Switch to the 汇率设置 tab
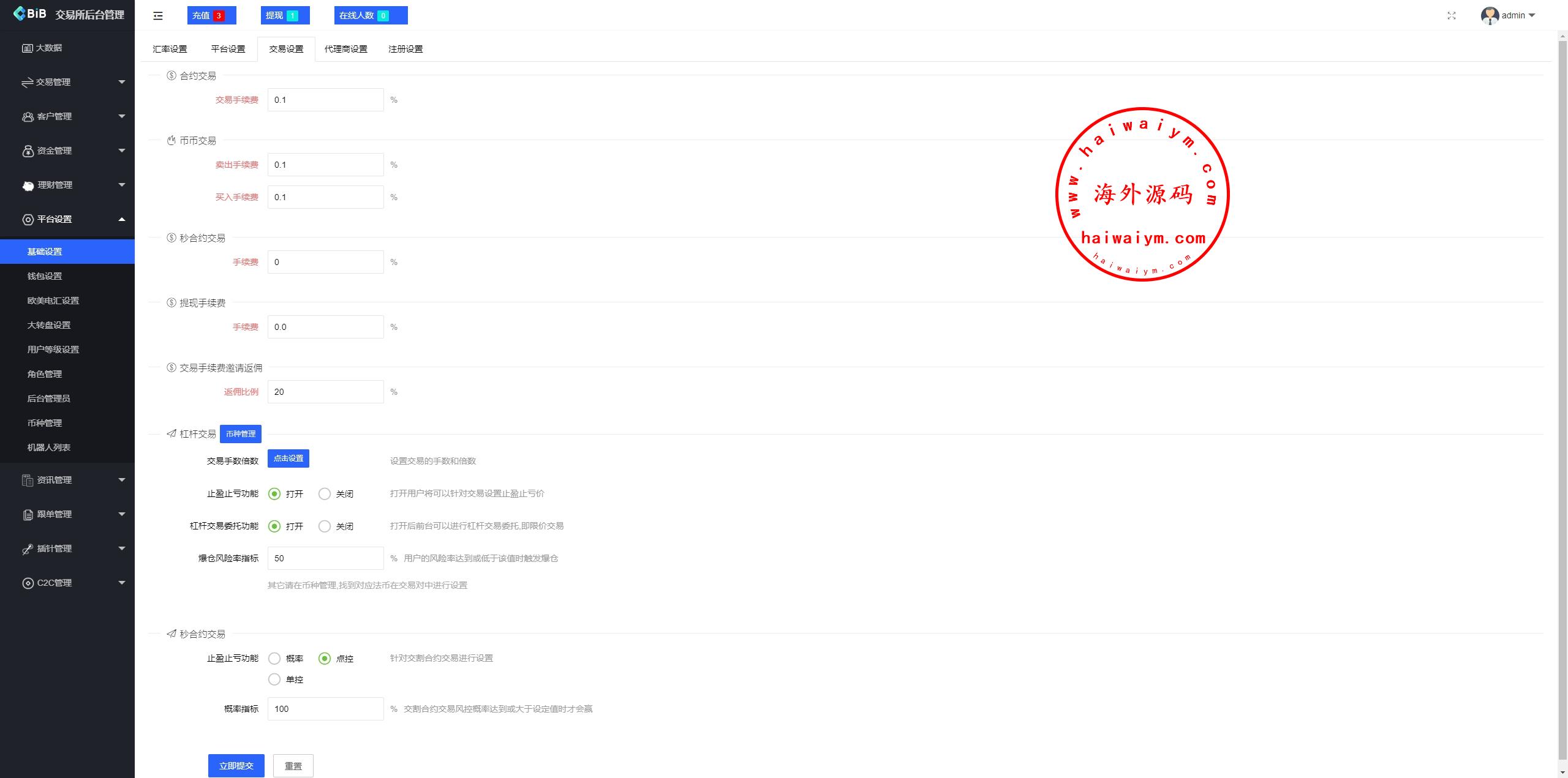 tap(170, 49)
